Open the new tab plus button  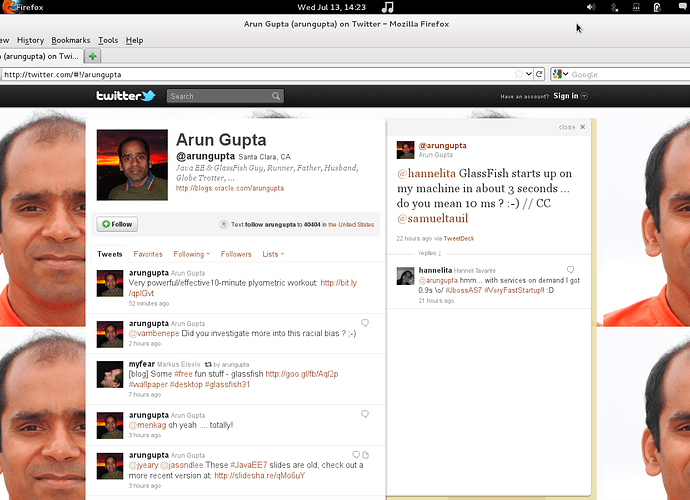92,56
